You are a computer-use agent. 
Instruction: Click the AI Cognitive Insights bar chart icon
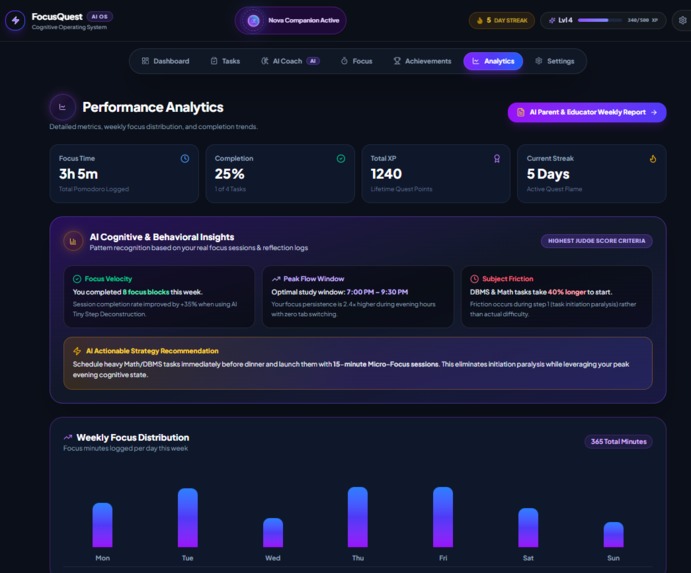click(x=73, y=241)
